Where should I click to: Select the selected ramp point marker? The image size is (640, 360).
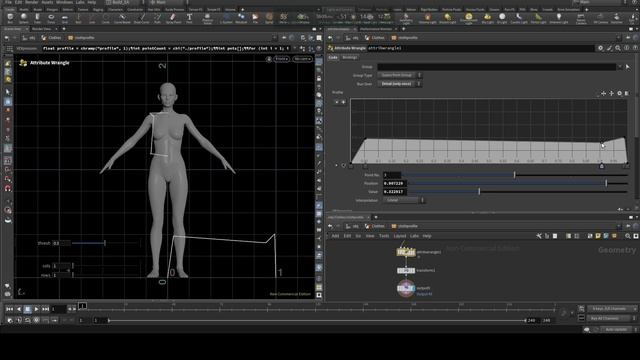point(601,166)
